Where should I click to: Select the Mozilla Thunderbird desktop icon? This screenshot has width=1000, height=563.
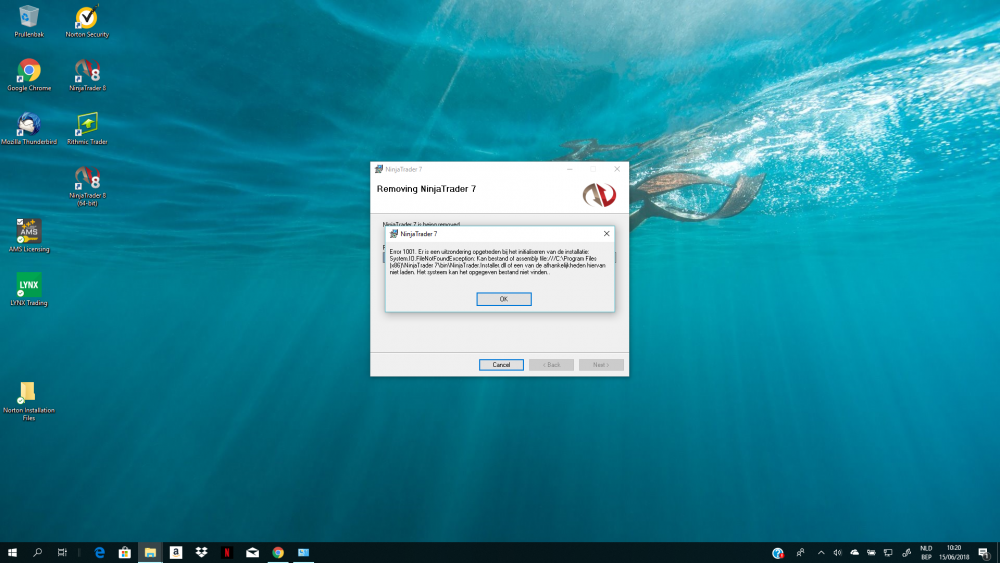pos(27,124)
